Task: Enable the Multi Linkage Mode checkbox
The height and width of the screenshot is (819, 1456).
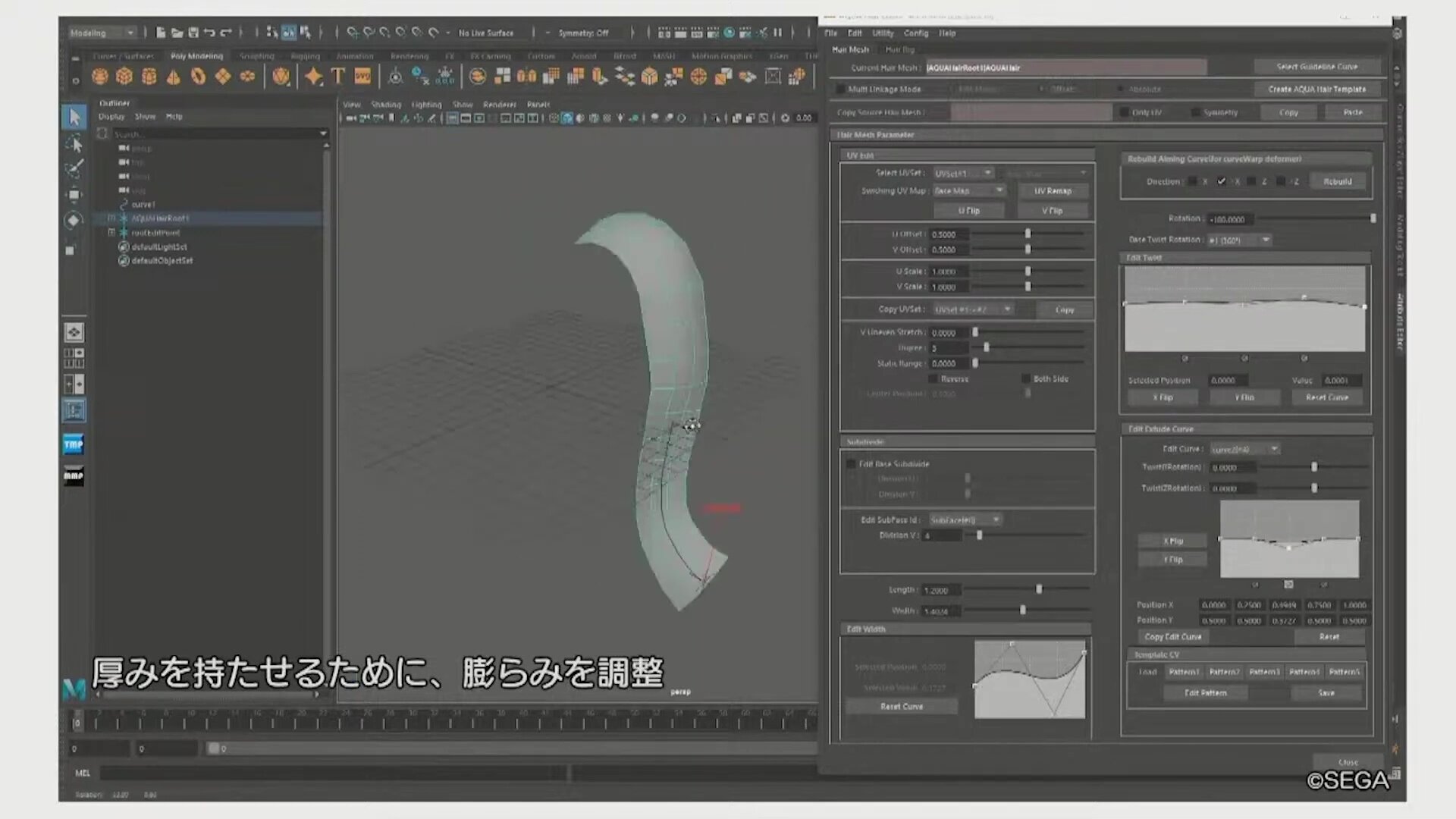Action: [840, 89]
